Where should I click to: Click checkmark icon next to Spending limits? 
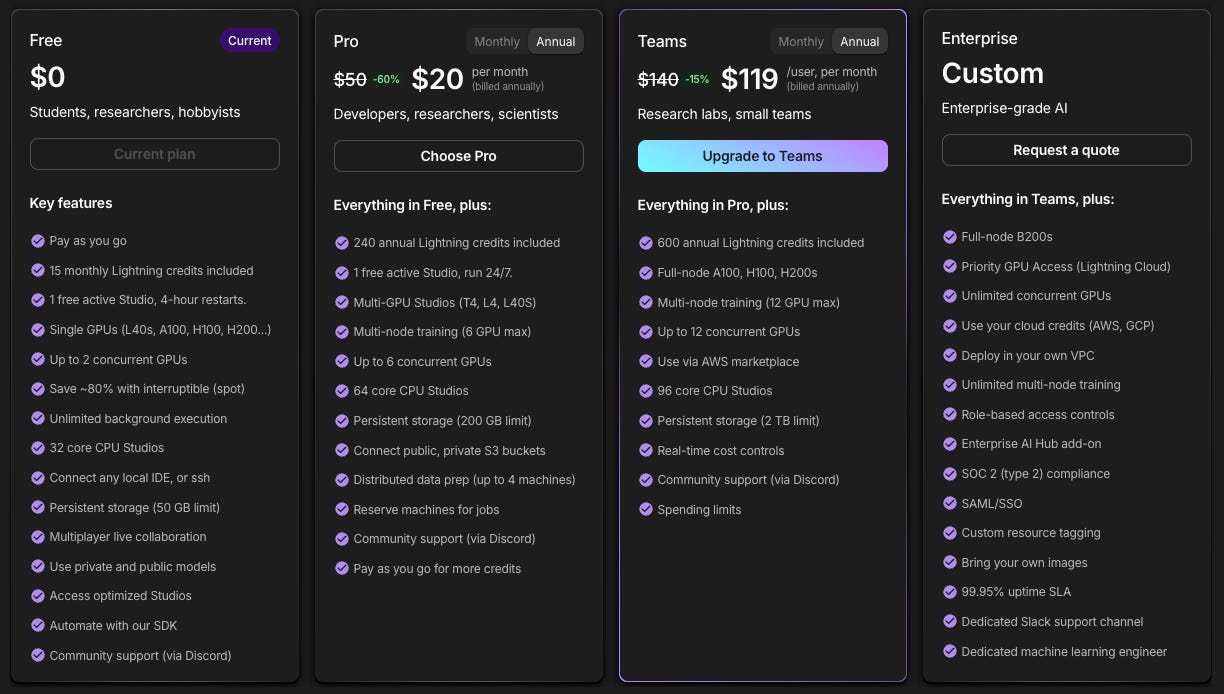pyautogui.click(x=646, y=510)
